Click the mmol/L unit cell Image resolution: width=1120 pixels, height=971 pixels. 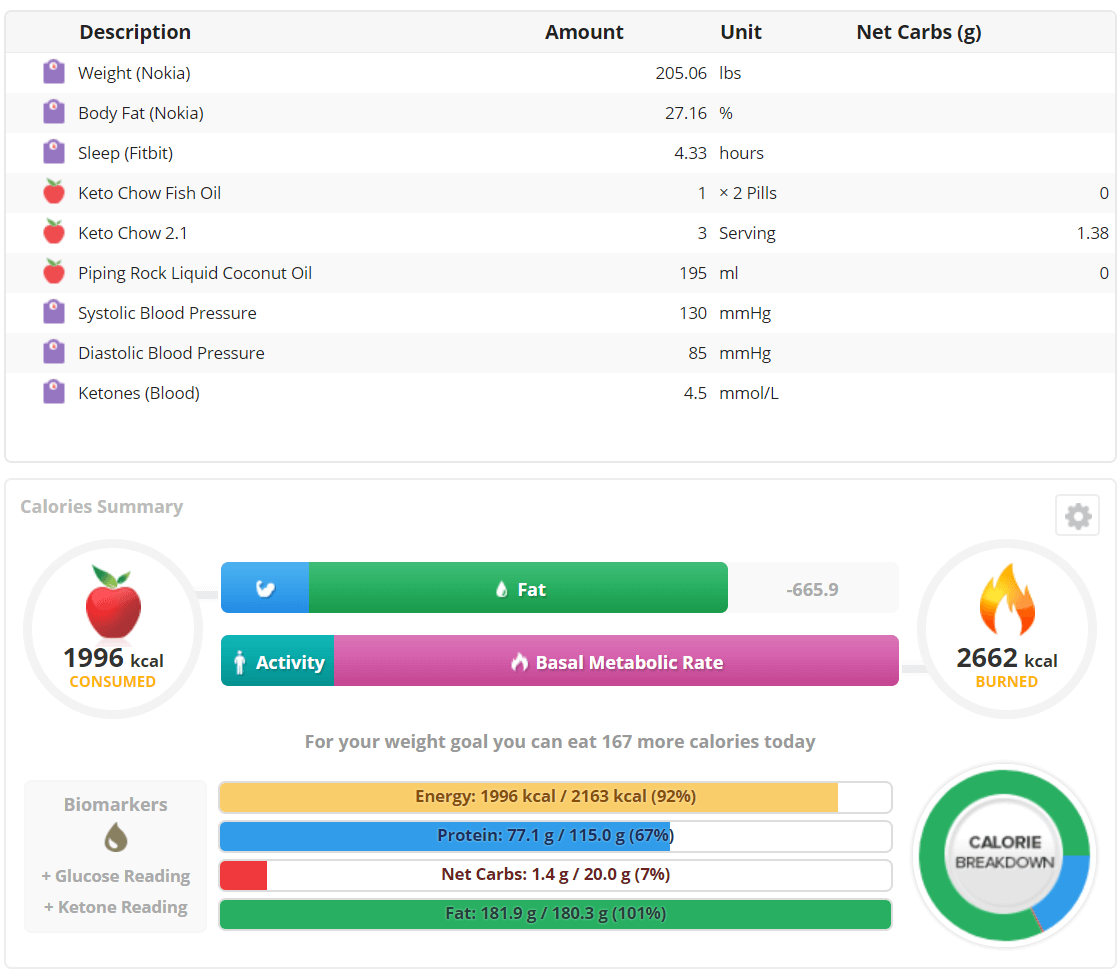(749, 393)
